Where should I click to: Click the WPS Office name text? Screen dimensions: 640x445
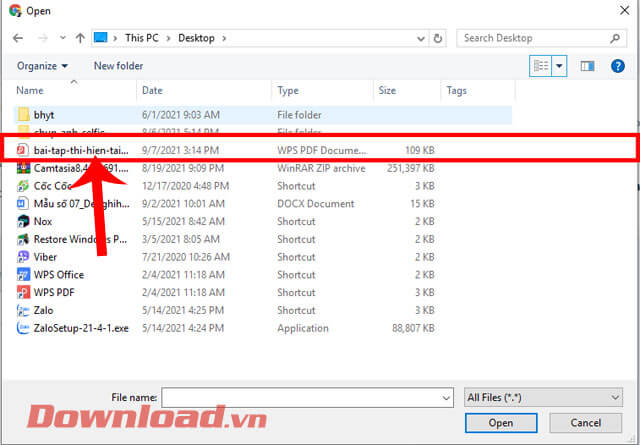[59, 275]
